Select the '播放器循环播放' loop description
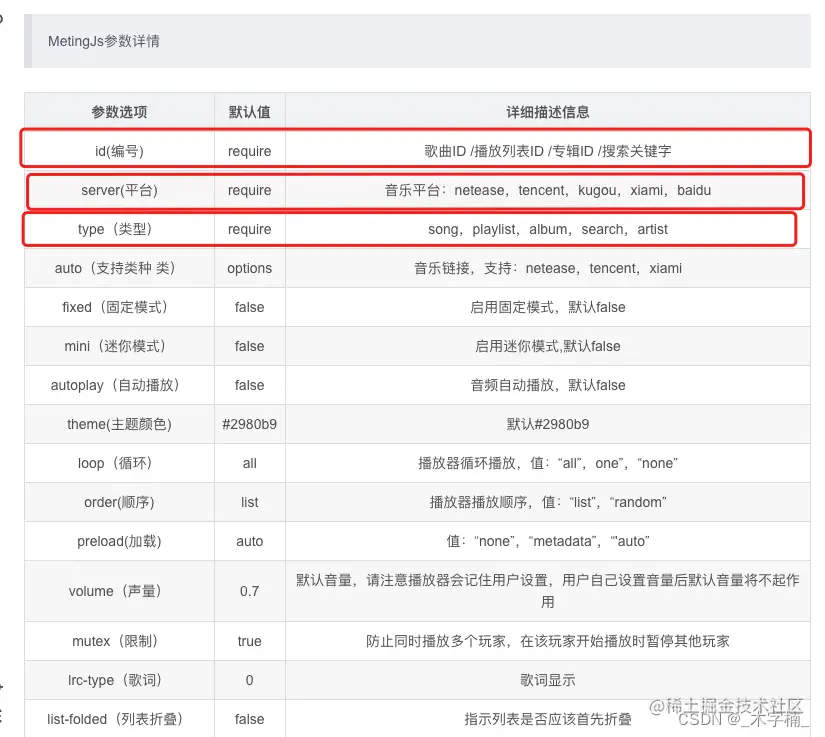This screenshot has height=737, width=825. 548,463
